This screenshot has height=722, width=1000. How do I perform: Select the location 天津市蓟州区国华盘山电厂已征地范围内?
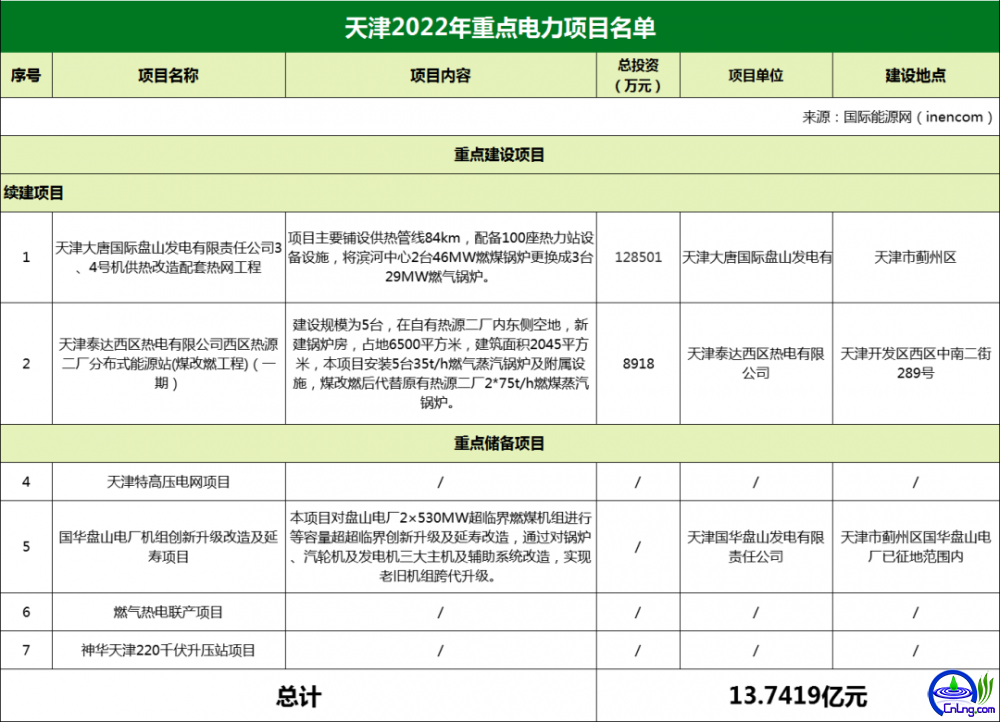[x=915, y=547]
